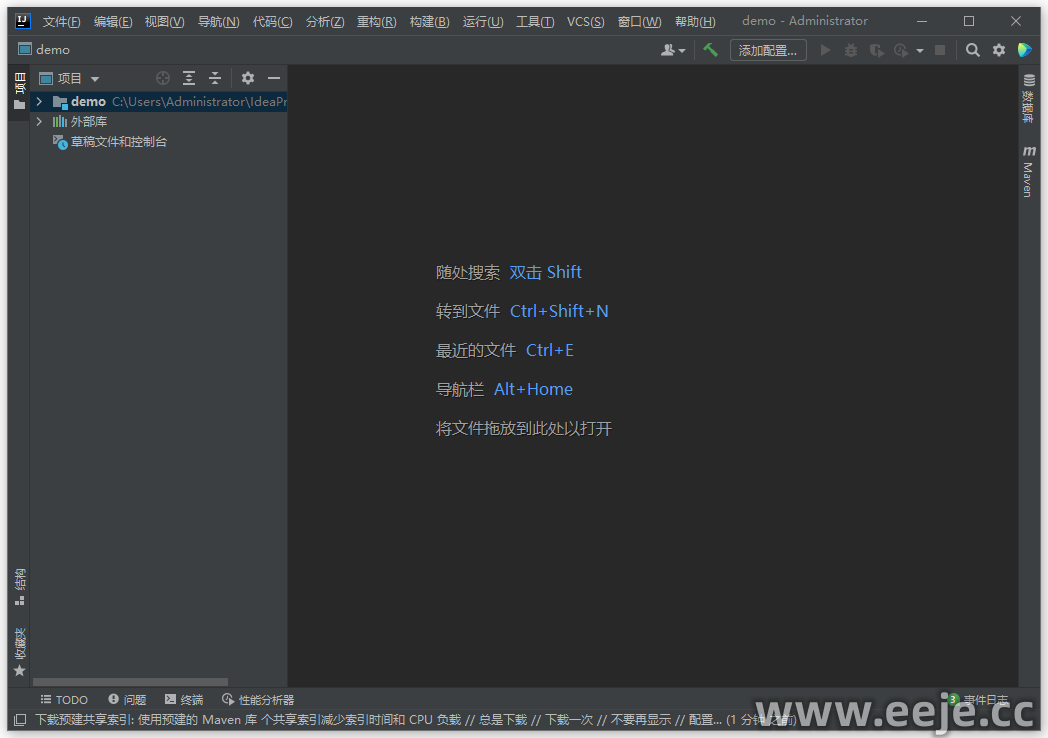Click the project tree horizontal scrollbar
The width and height of the screenshot is (1048, 738).
130,682
